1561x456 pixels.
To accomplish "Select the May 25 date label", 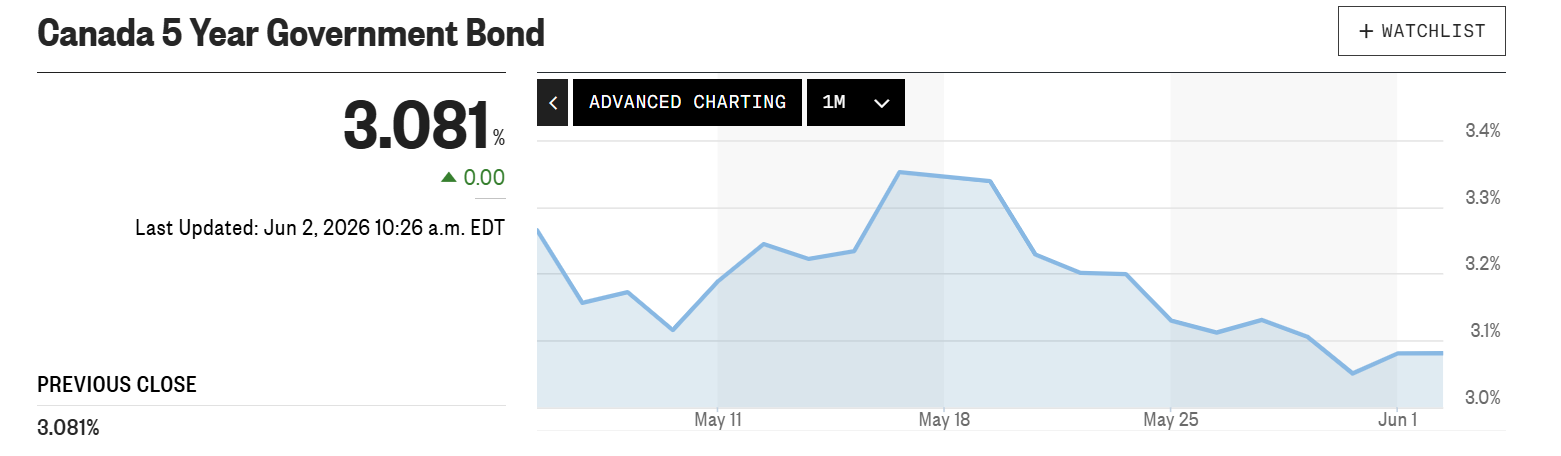I will click(1170, 418).
